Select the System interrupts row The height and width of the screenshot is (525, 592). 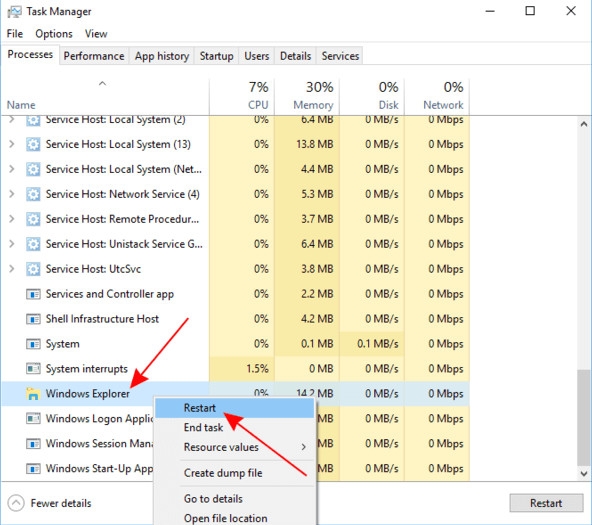(x=236, y=368)
